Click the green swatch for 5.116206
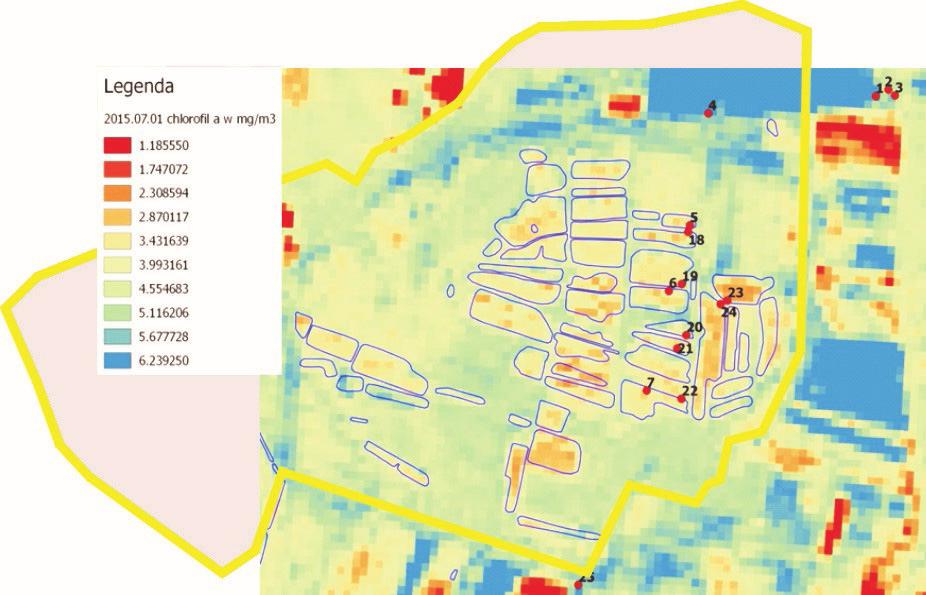 tap(118, 313)
